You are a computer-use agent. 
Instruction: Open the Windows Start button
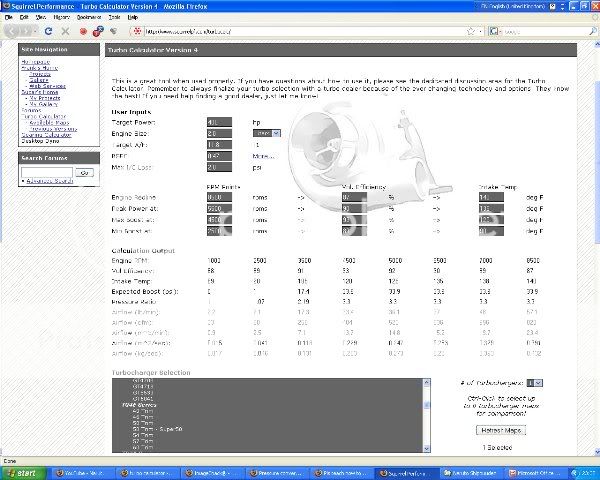tap(24, 472)
